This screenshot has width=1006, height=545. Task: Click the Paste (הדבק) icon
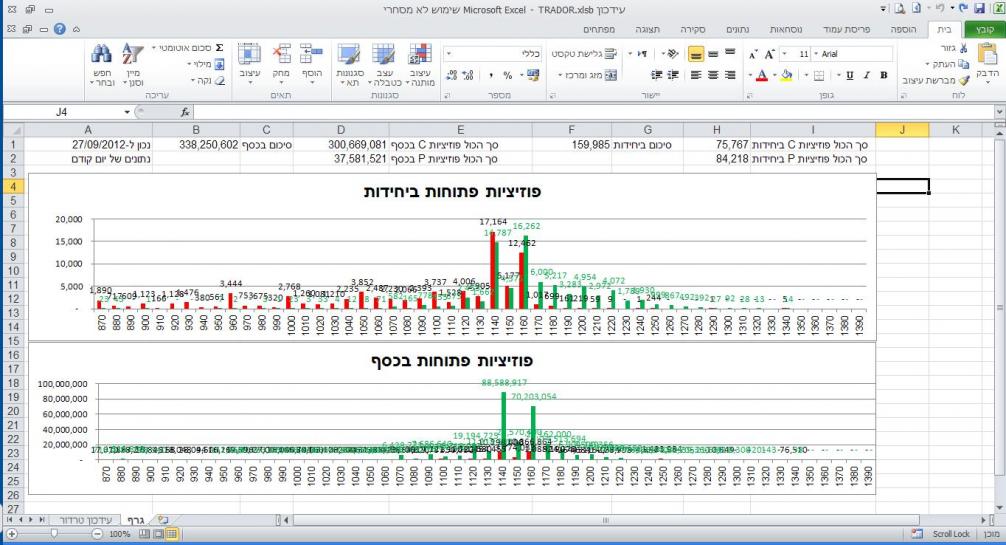coord(984,62)
